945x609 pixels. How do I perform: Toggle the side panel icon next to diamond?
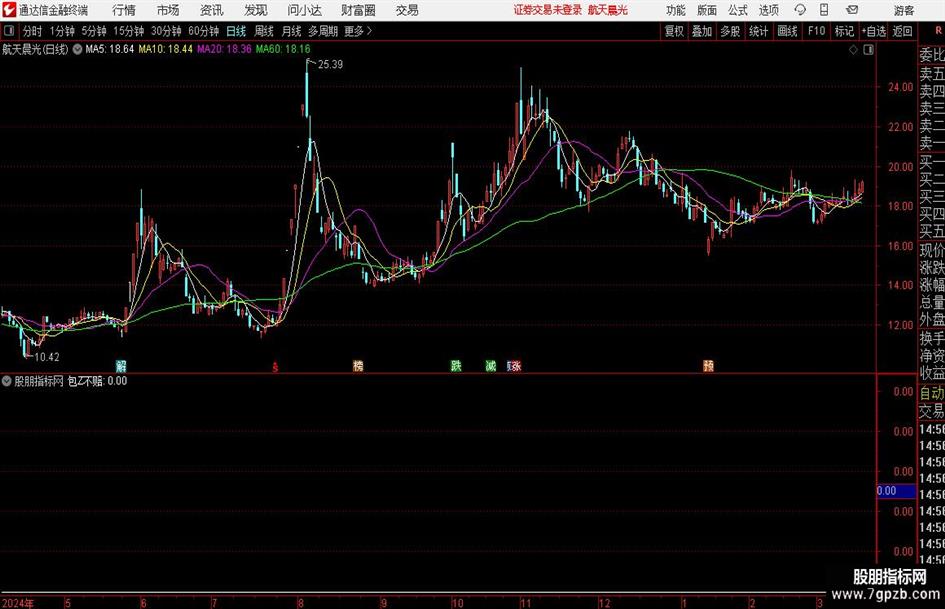point(868,50)
